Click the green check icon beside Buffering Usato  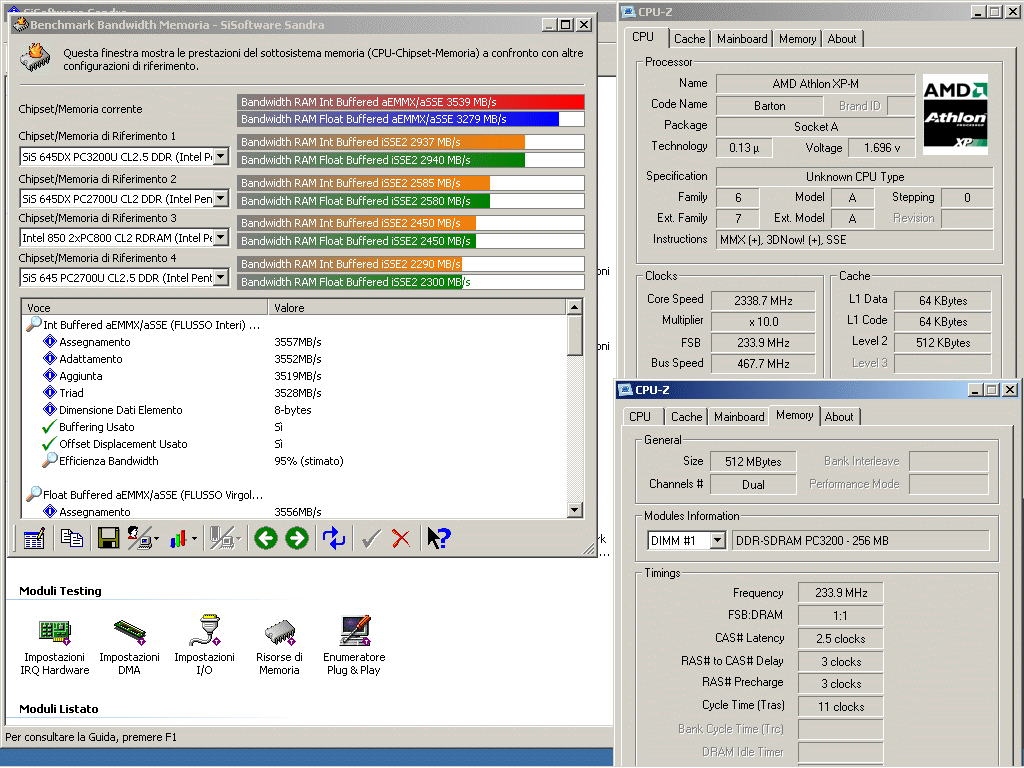pos(49,426)
